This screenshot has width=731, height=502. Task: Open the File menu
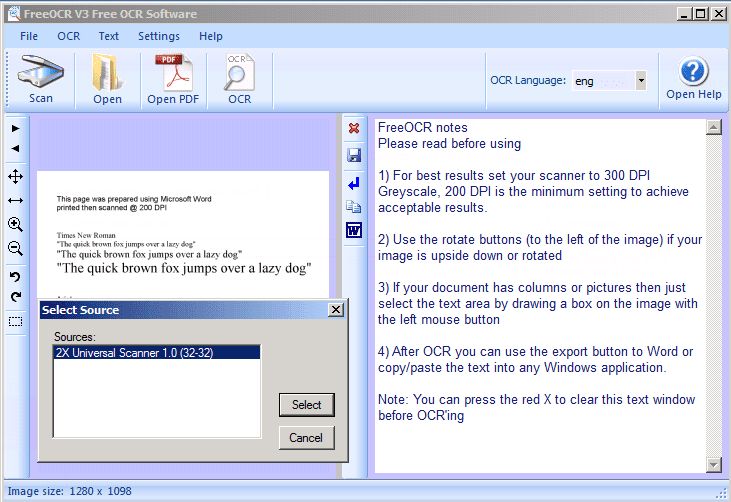[29, 36]
